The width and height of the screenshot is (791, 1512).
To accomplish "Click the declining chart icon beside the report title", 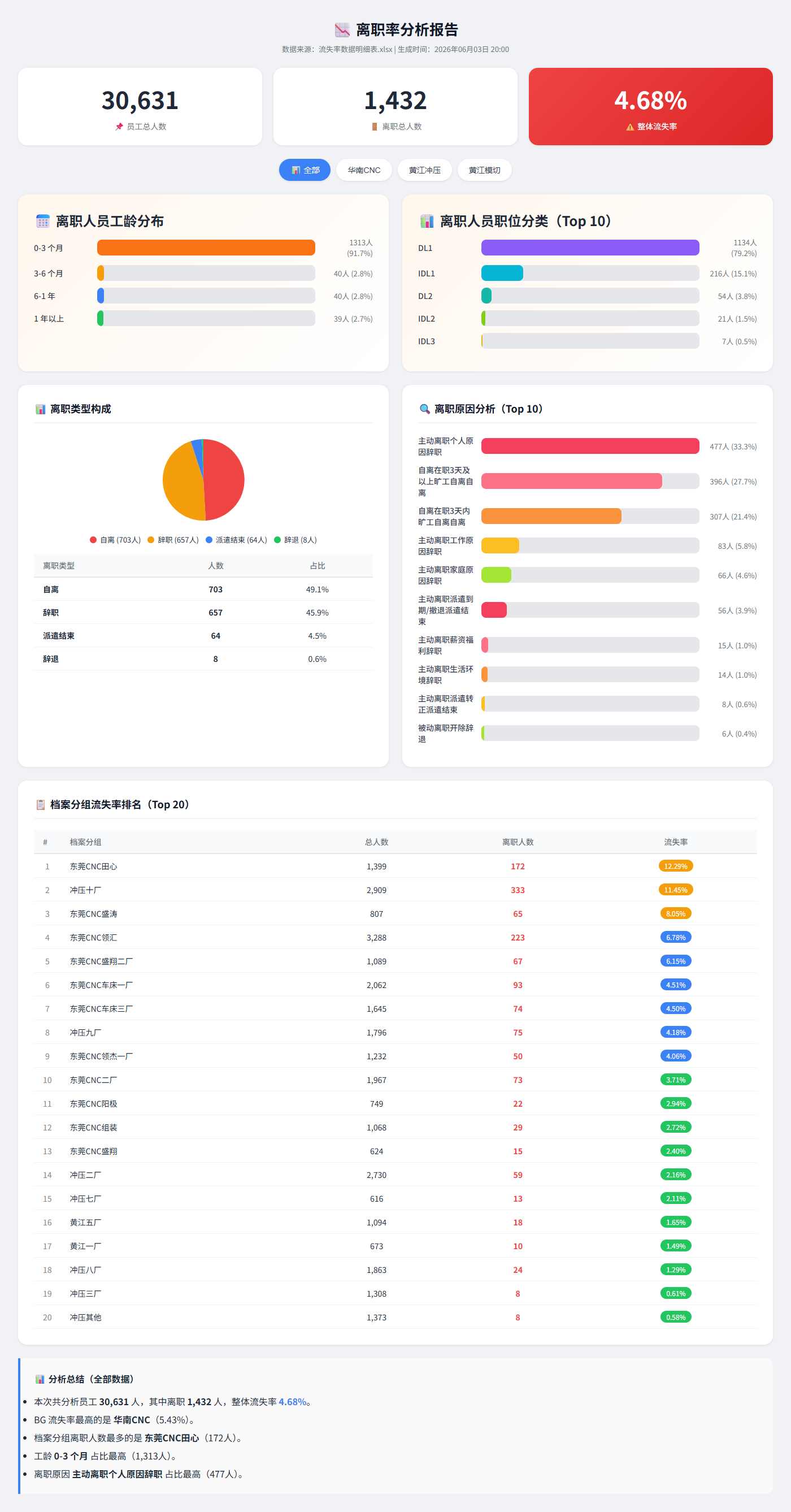I will 342,30.
